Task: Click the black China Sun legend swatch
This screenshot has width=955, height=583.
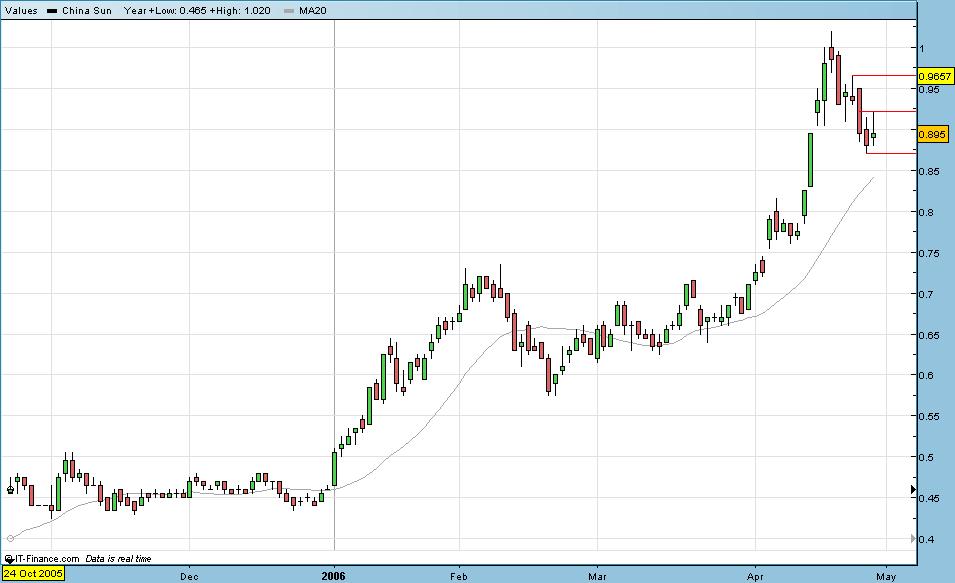Action: 52,10
